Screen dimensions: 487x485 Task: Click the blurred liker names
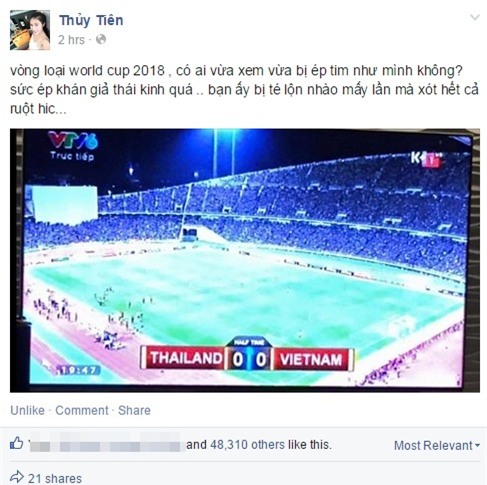[x=107, y=443]
